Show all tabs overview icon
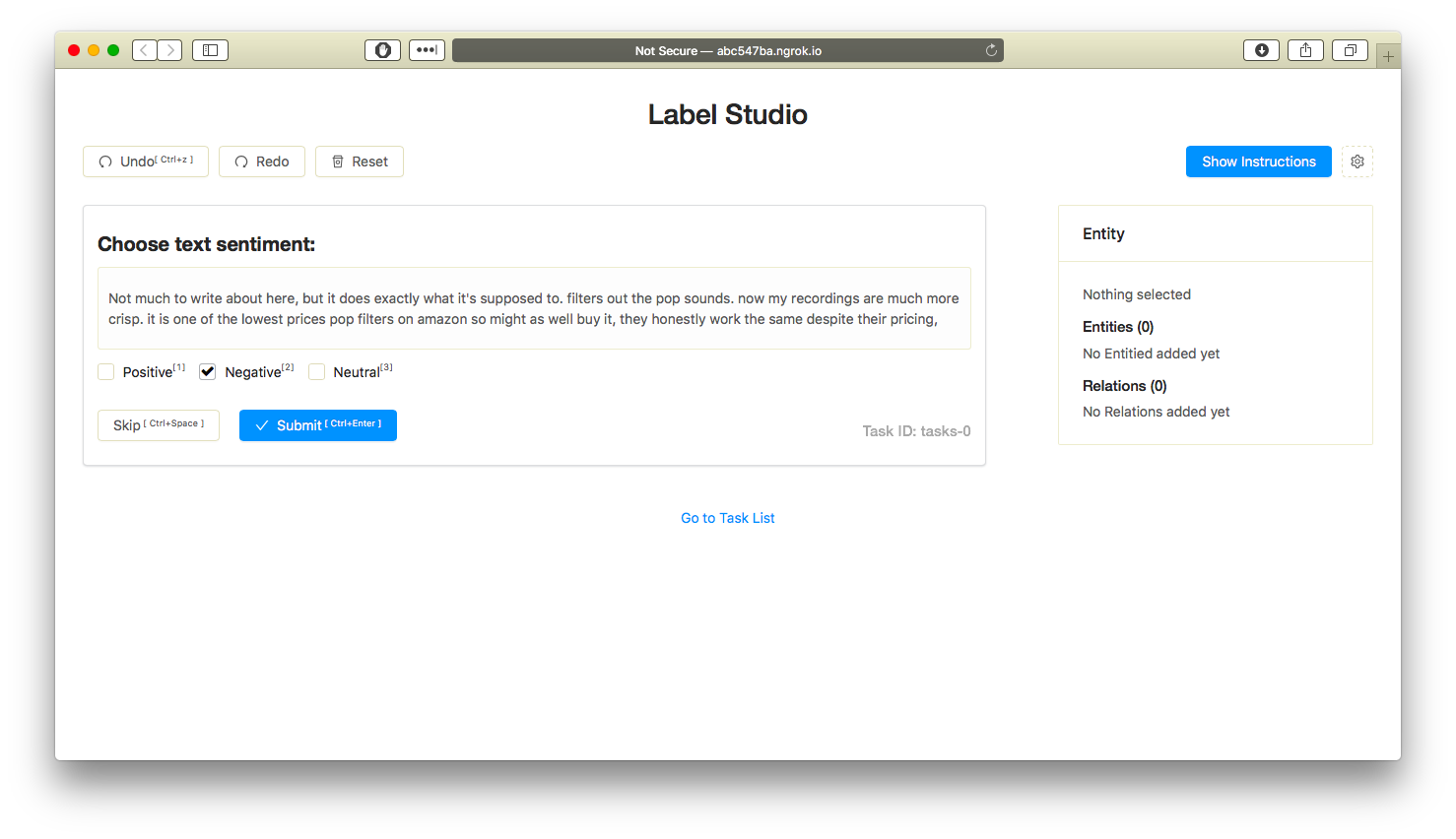 click(x=1350, y=50)
